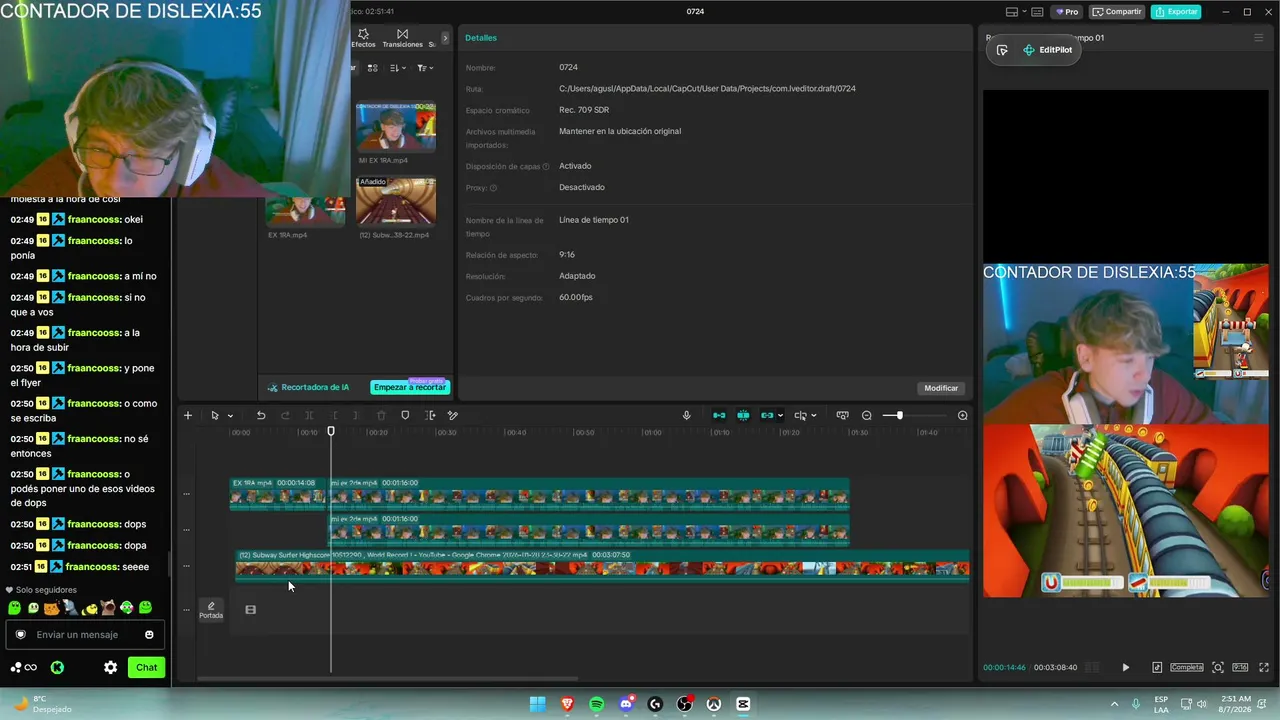Open the Transiciones panel
This screenshot has width=1280, height=720.
(x=402, y=38)
